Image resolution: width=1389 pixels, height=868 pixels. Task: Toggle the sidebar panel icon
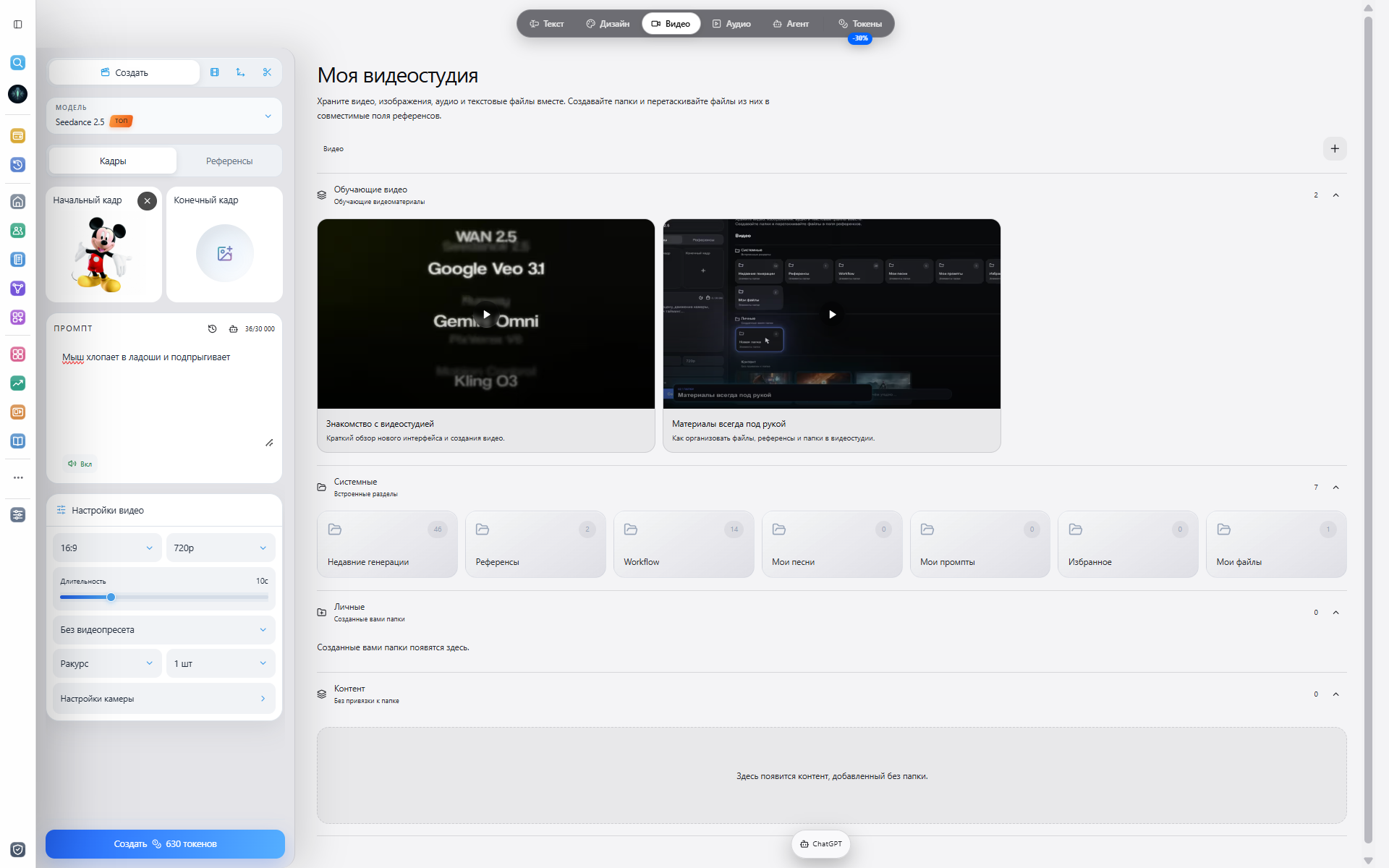(x=18, y=24)
